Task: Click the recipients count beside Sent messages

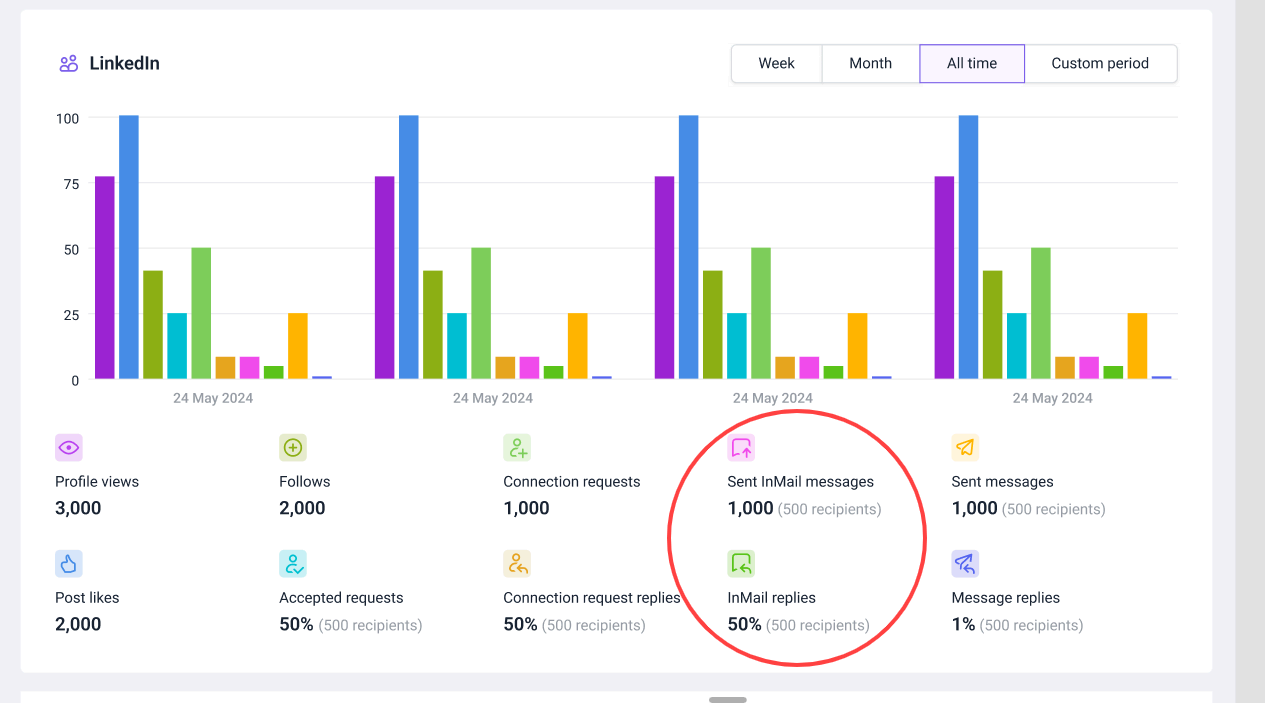Action: (x=1054, y=509)
